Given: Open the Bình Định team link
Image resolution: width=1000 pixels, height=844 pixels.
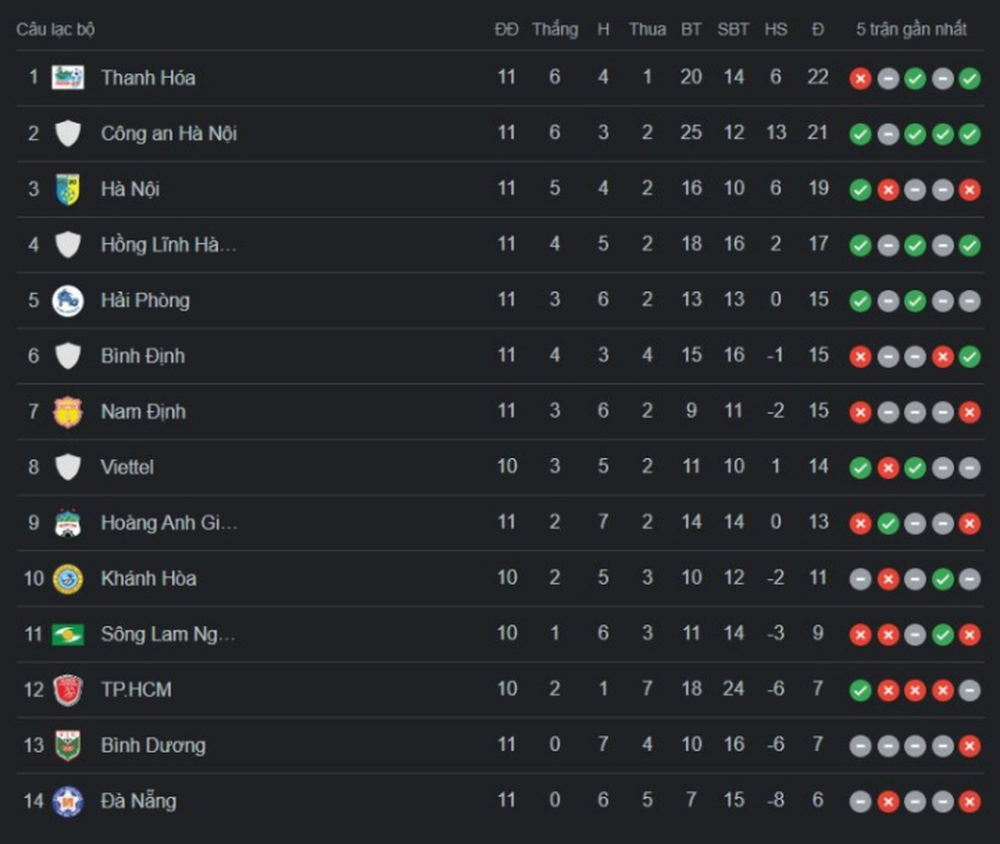Looking at the screenshot, I should click(142, 356).
